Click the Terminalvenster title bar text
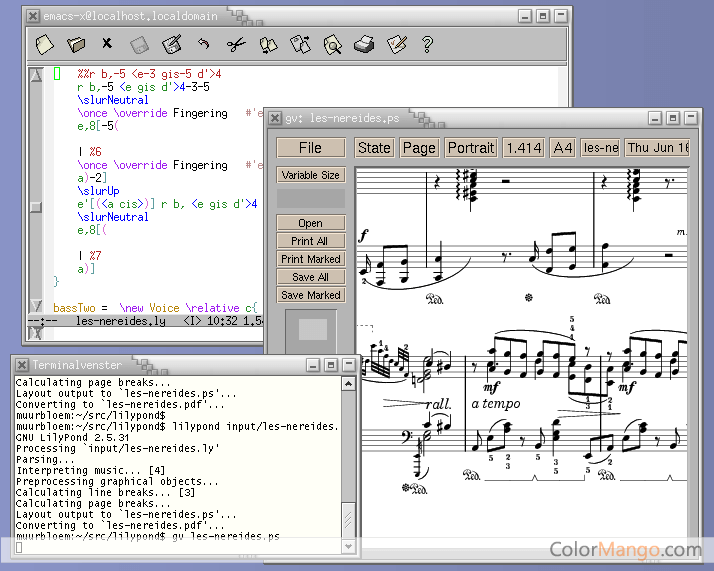Image resolution: width=714 pixels, height=571 pixels. pyautogui.click(x=77, y=365)
